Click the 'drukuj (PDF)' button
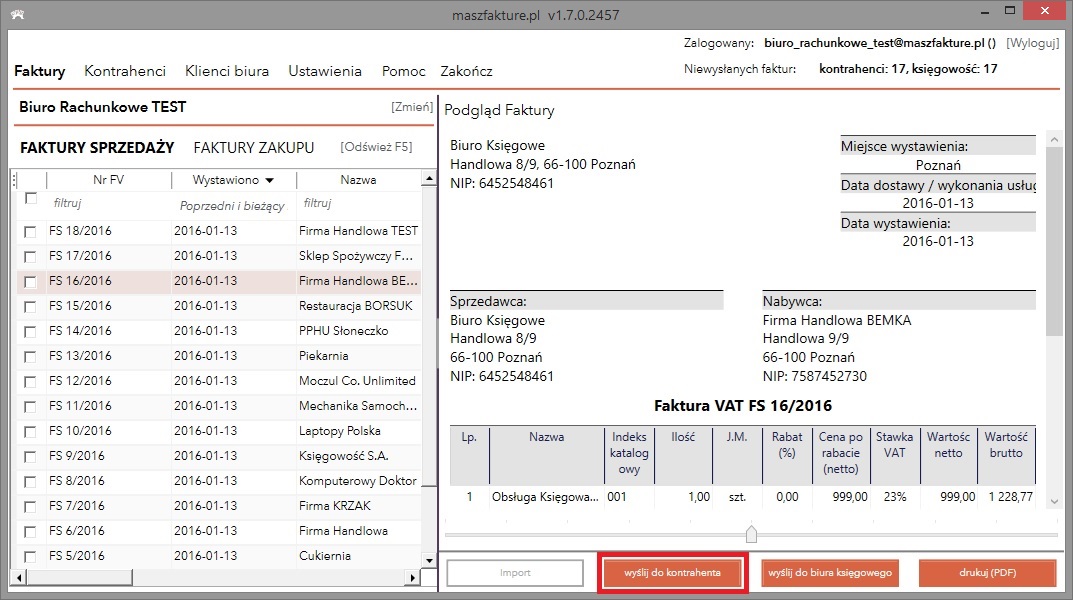 click(987, 573)
